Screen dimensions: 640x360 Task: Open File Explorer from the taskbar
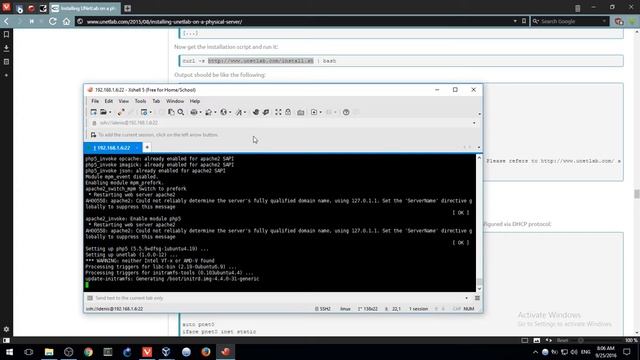point(49,351)
